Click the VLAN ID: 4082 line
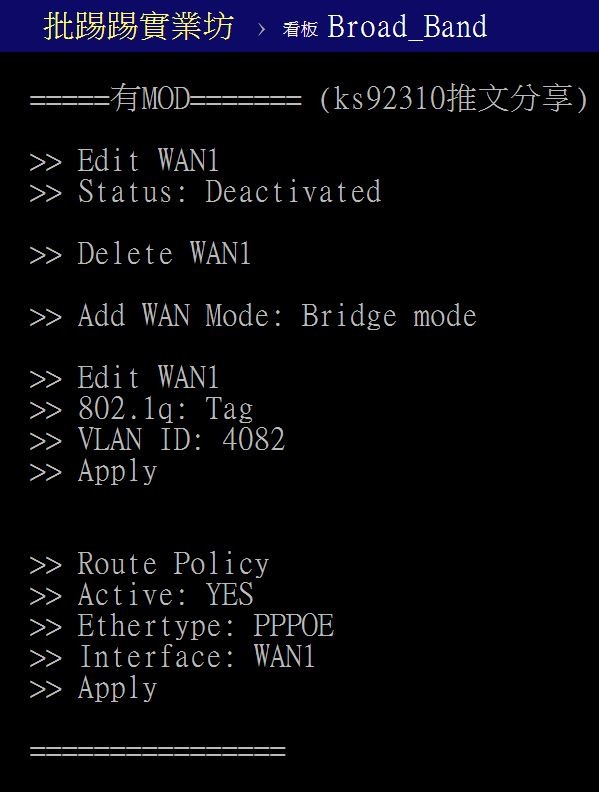Screen dimensions: 599x792 [x=158, y=440]
